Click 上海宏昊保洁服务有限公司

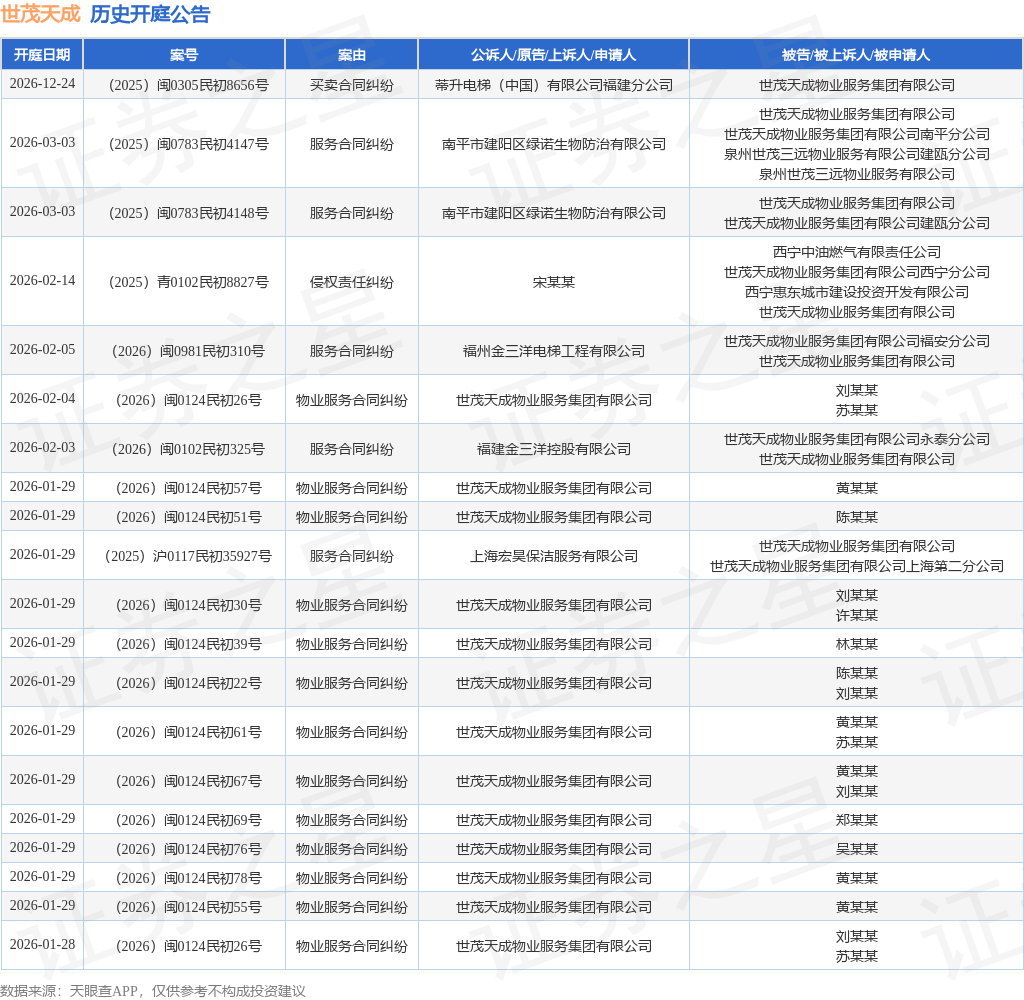[553, 556]
